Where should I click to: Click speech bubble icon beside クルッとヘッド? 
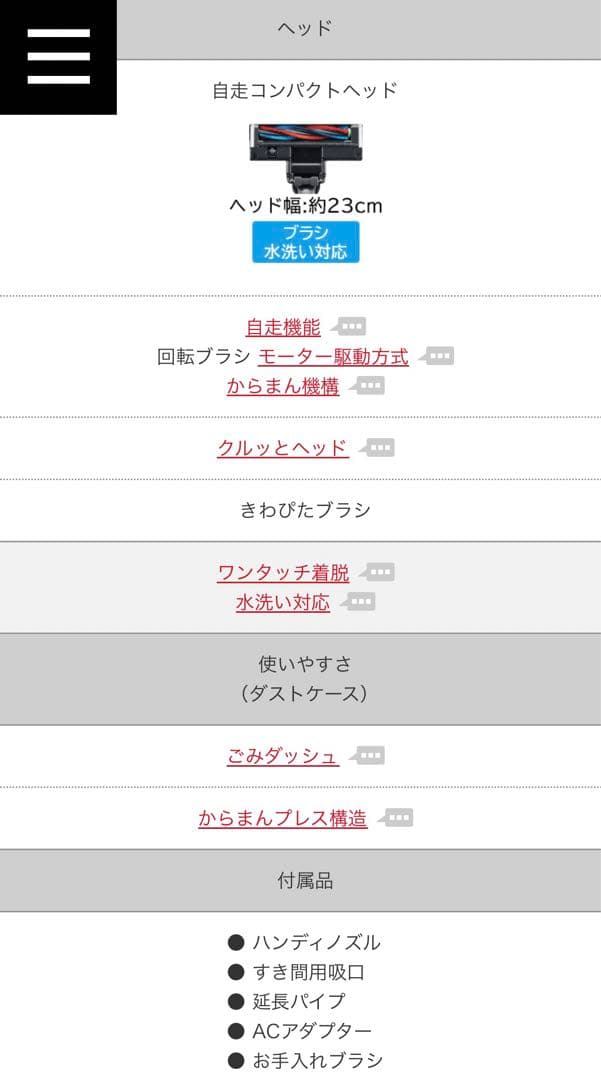(379, 448)
